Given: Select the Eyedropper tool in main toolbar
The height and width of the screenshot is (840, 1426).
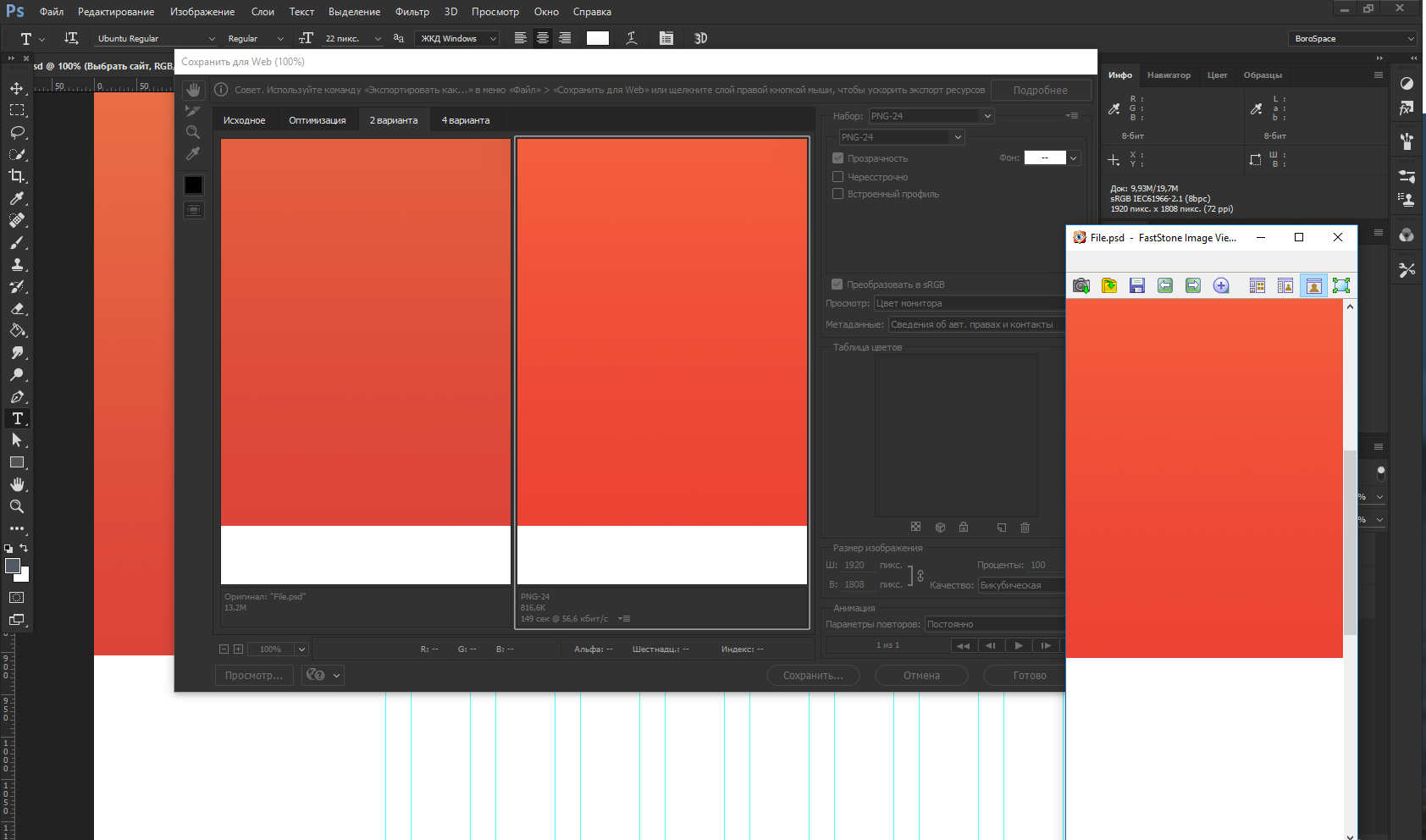Looking at the screenshot, I should click(x=17, y=198).
